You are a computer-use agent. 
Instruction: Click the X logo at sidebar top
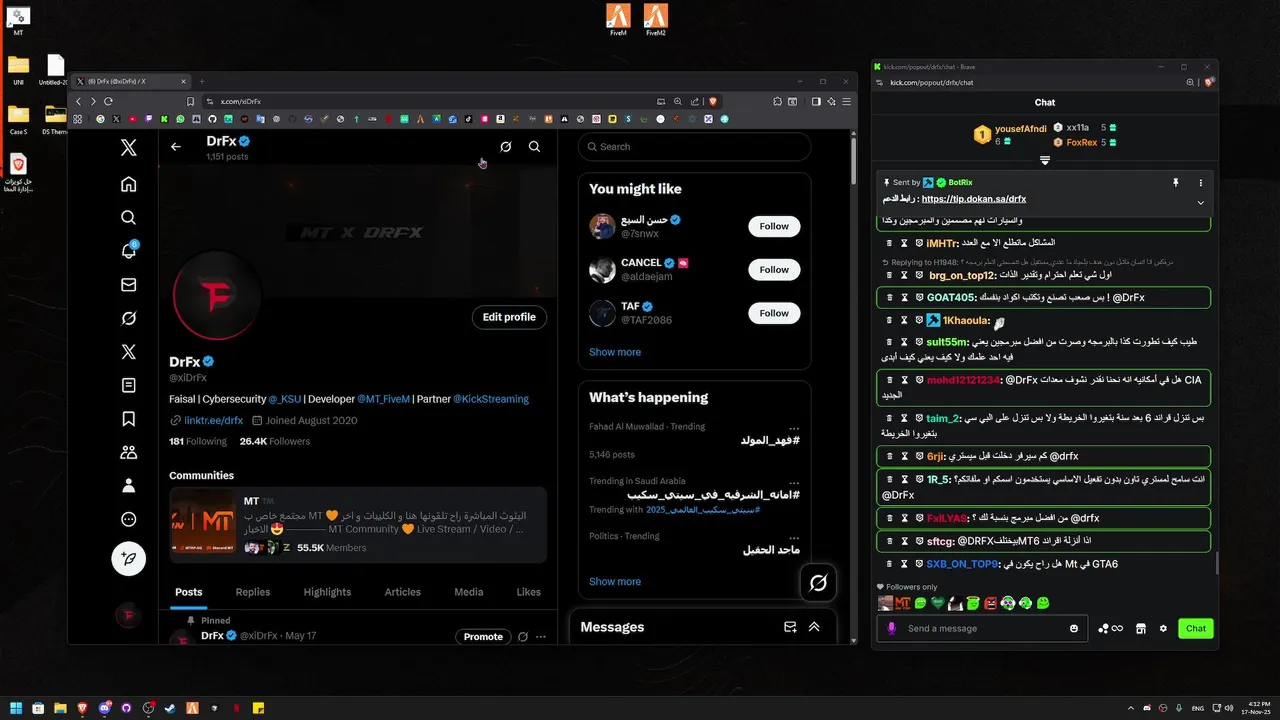[x=128, y=148]
